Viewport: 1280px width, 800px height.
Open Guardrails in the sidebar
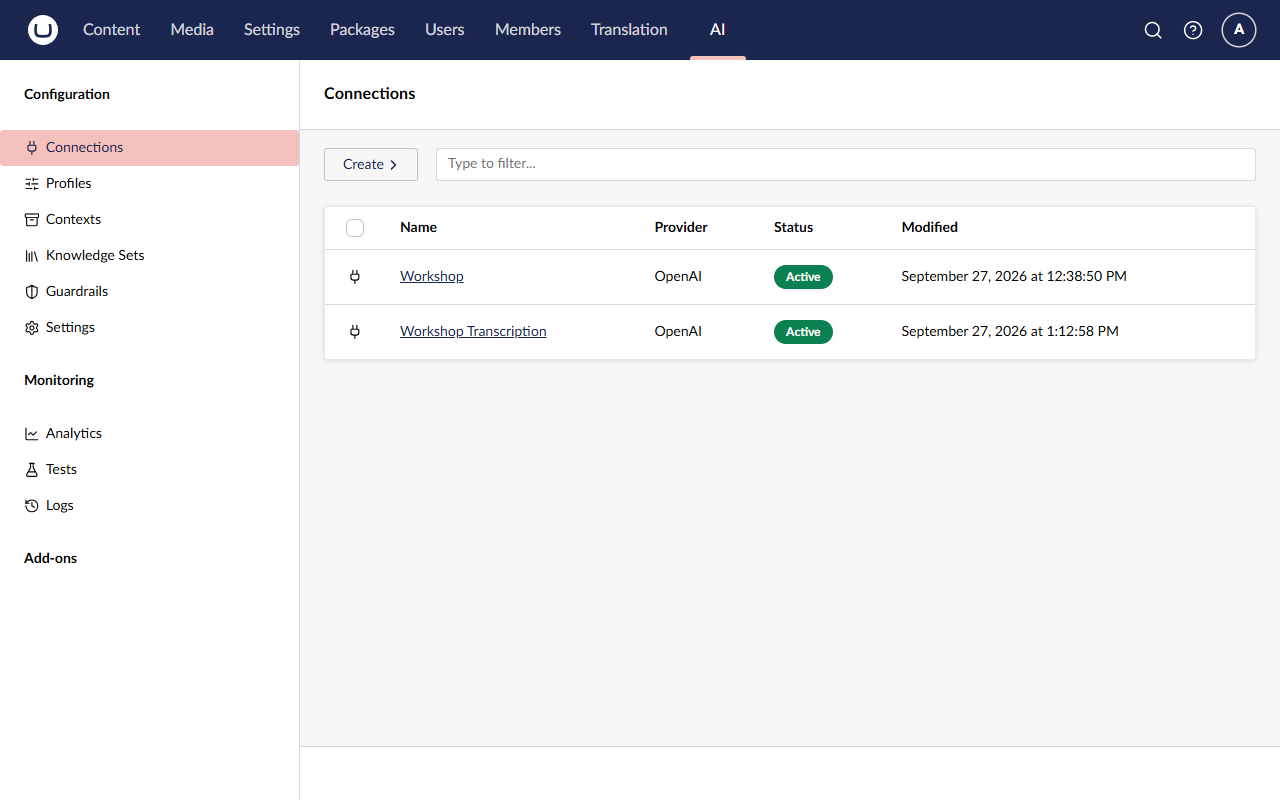point(150,292)
